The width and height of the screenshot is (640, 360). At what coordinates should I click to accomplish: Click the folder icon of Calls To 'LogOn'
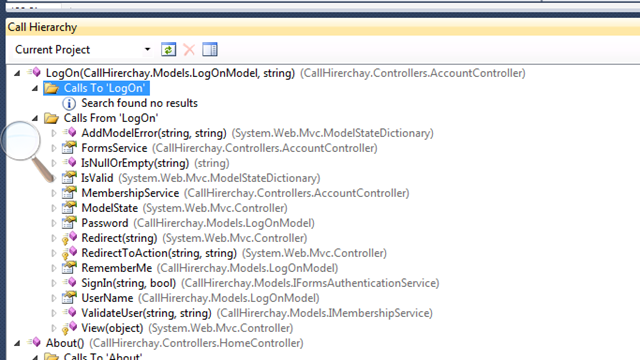point(52,88)
